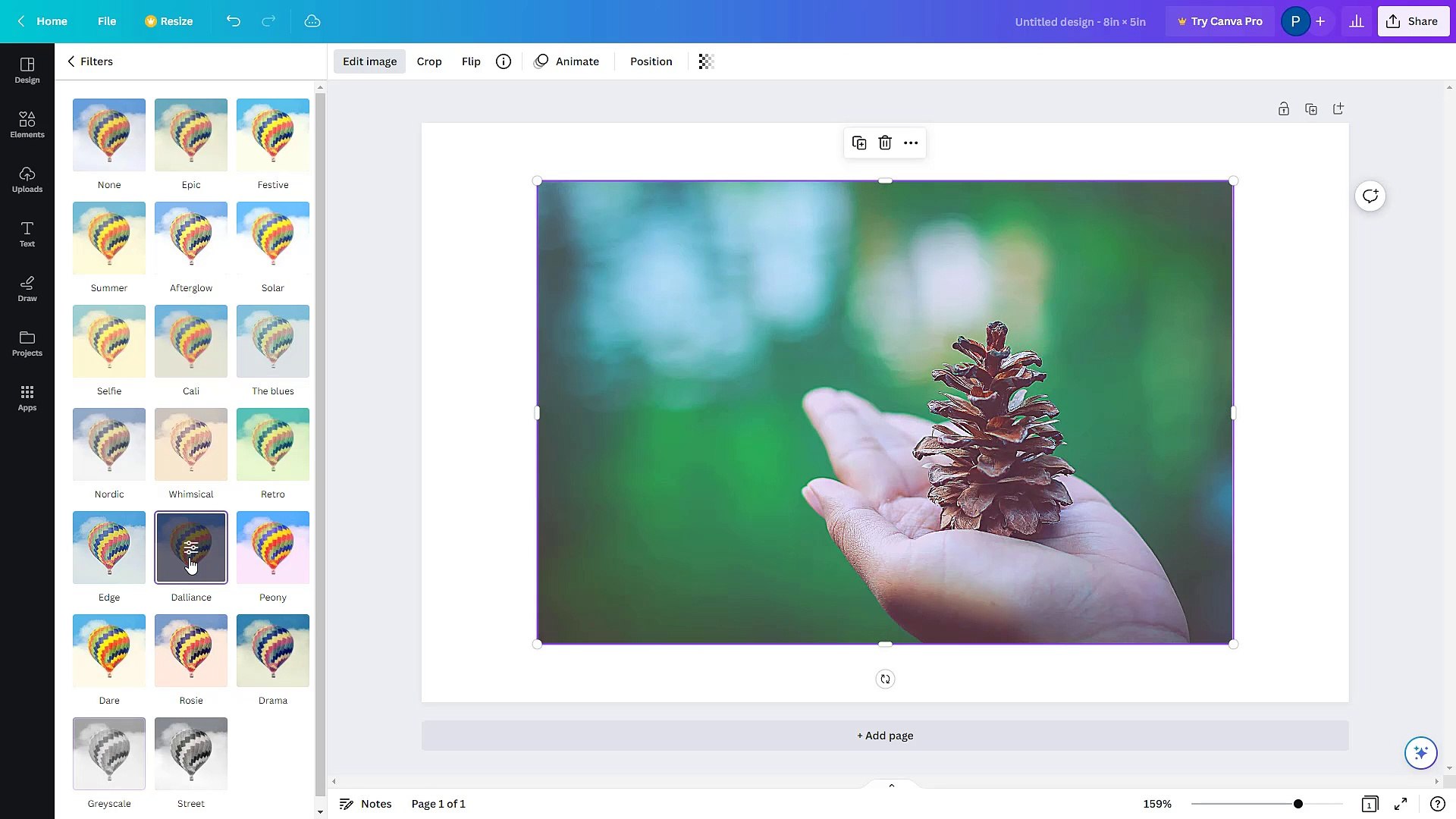Open more options via the three-dot icon
The height and width of the screenshot is (819, 1456).
[910, 143]
